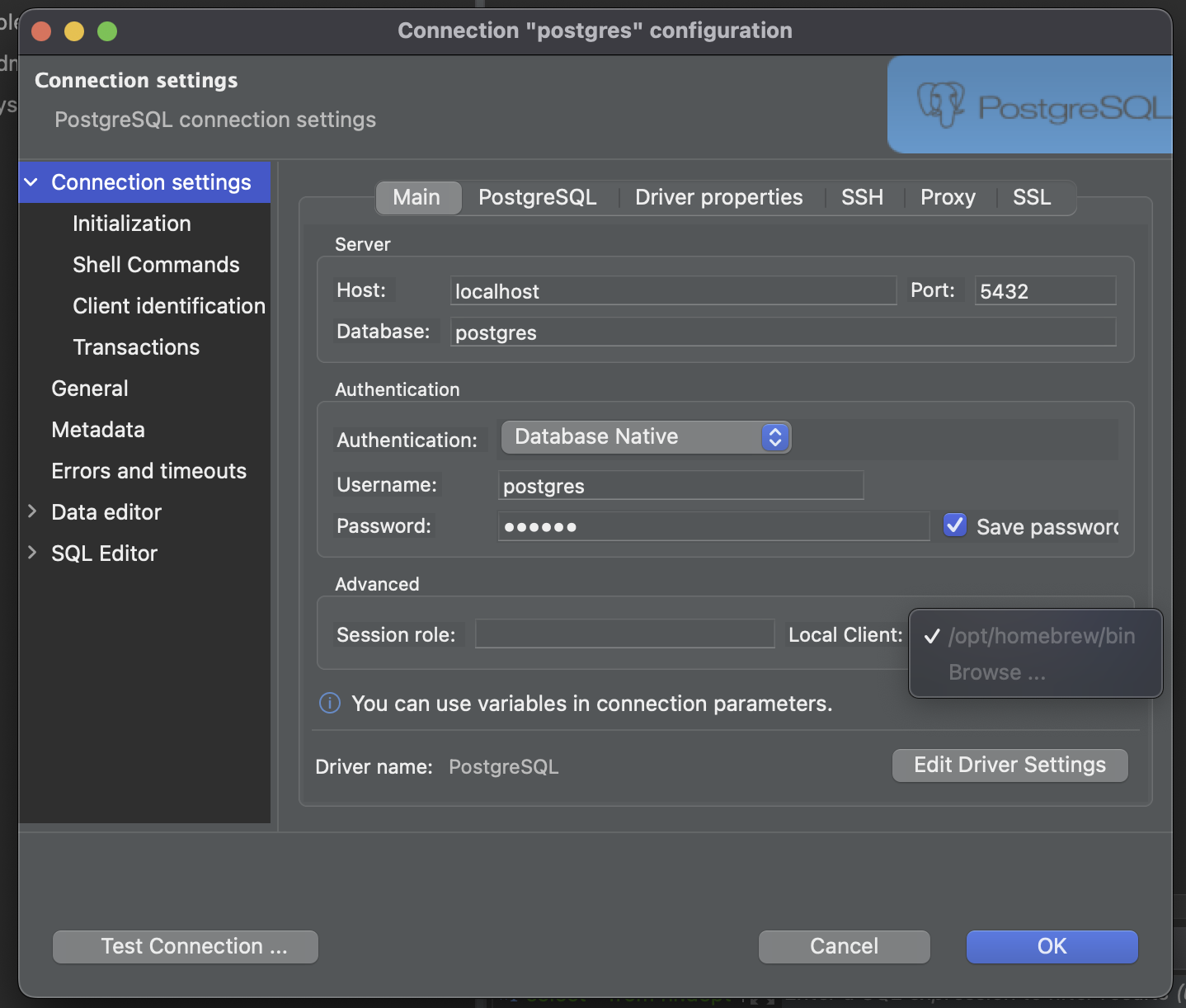Select /opt/homebrew/bin local client option
Screen dimensions: 1186x1008
coord(1041,636)
